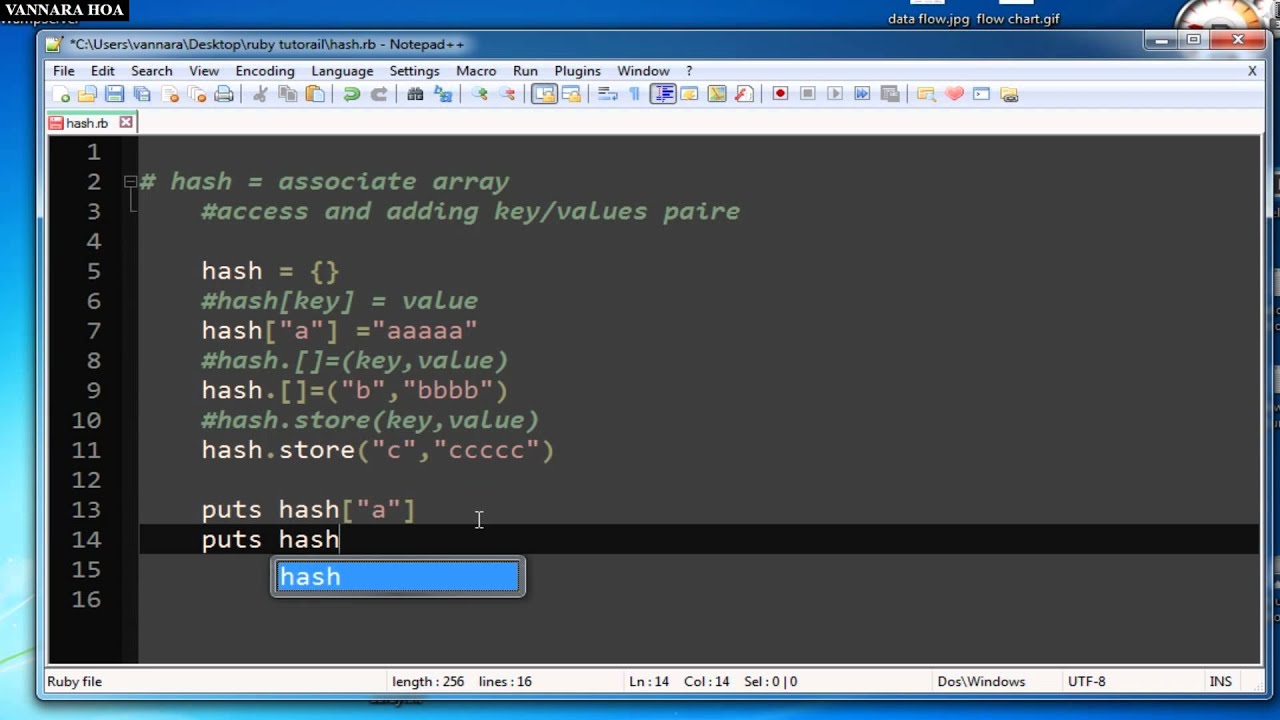
Task: Close the hash.rb tab with red X
Action: click(x=126, y=122)
